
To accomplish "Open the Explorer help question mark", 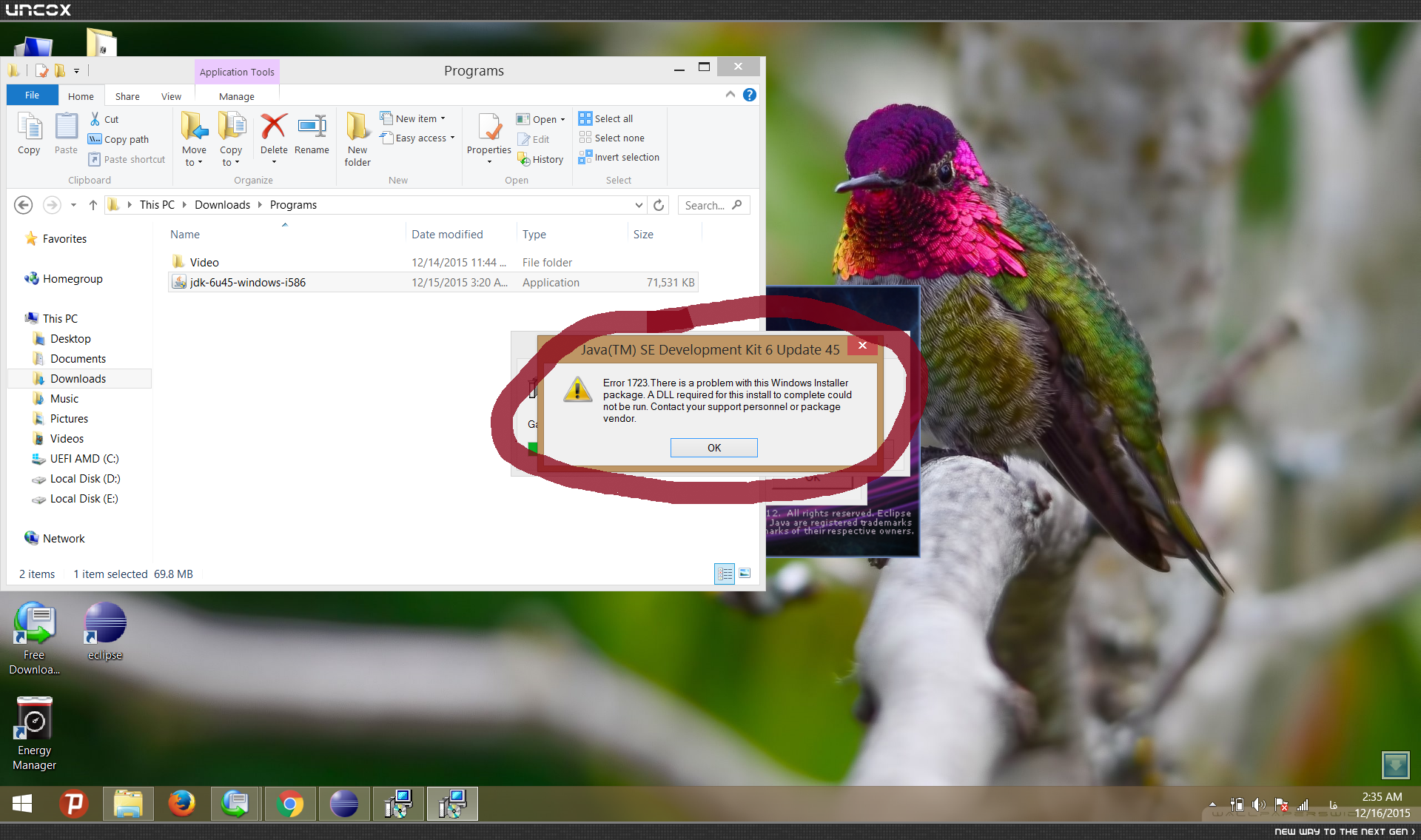I will coord(750,95).
